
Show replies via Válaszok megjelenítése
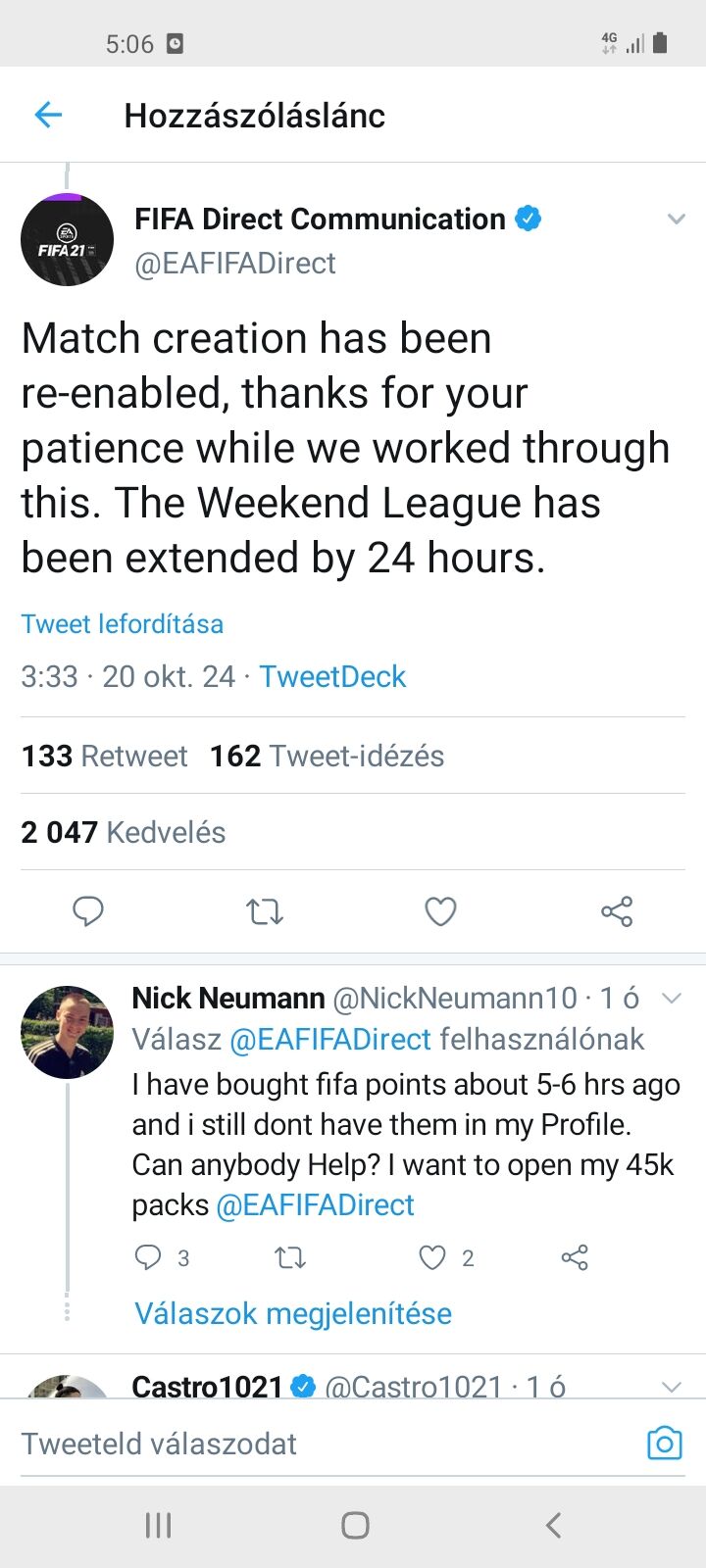click(293, 1313)
